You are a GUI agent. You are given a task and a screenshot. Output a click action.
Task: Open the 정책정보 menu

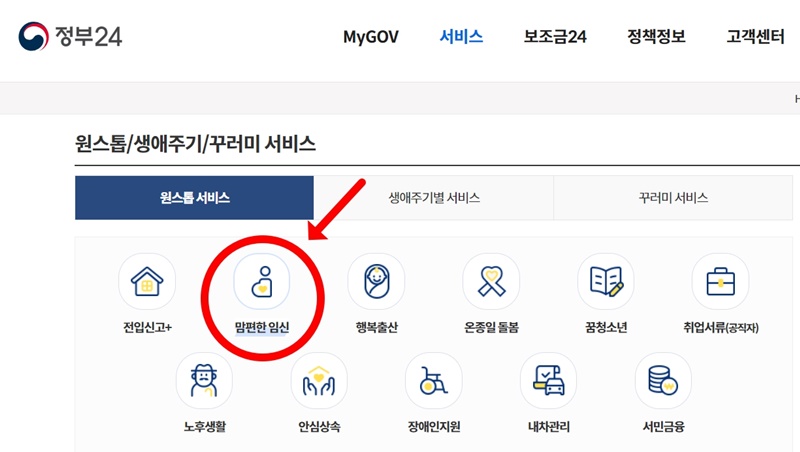[656, 36]
